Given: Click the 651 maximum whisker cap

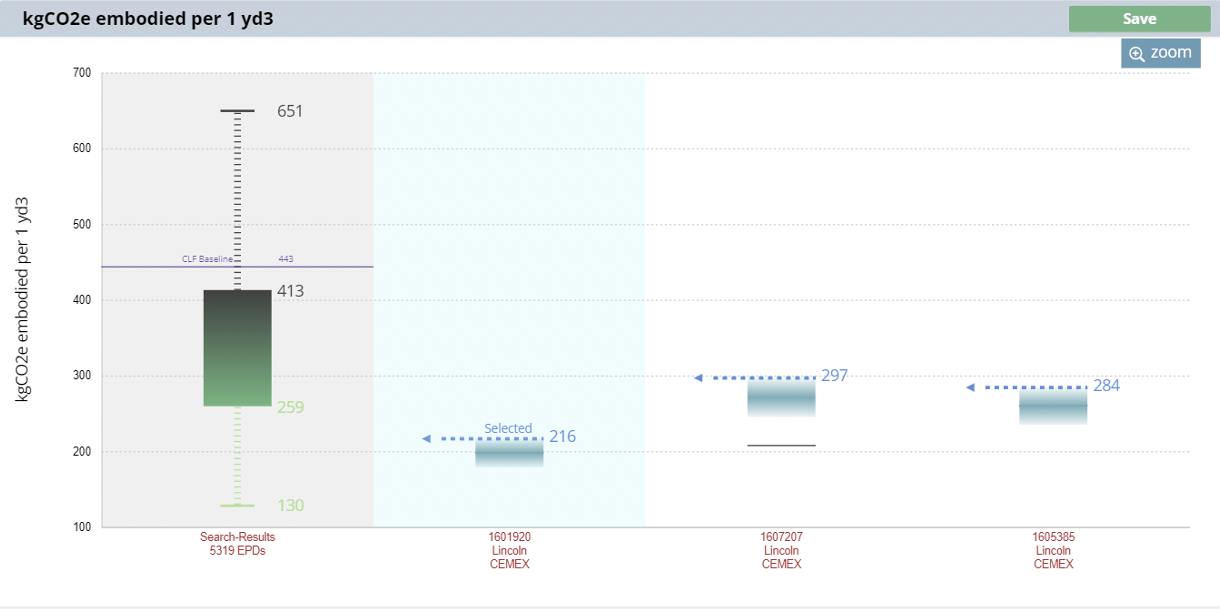Looking at the screenshot, I should (237, 111).
